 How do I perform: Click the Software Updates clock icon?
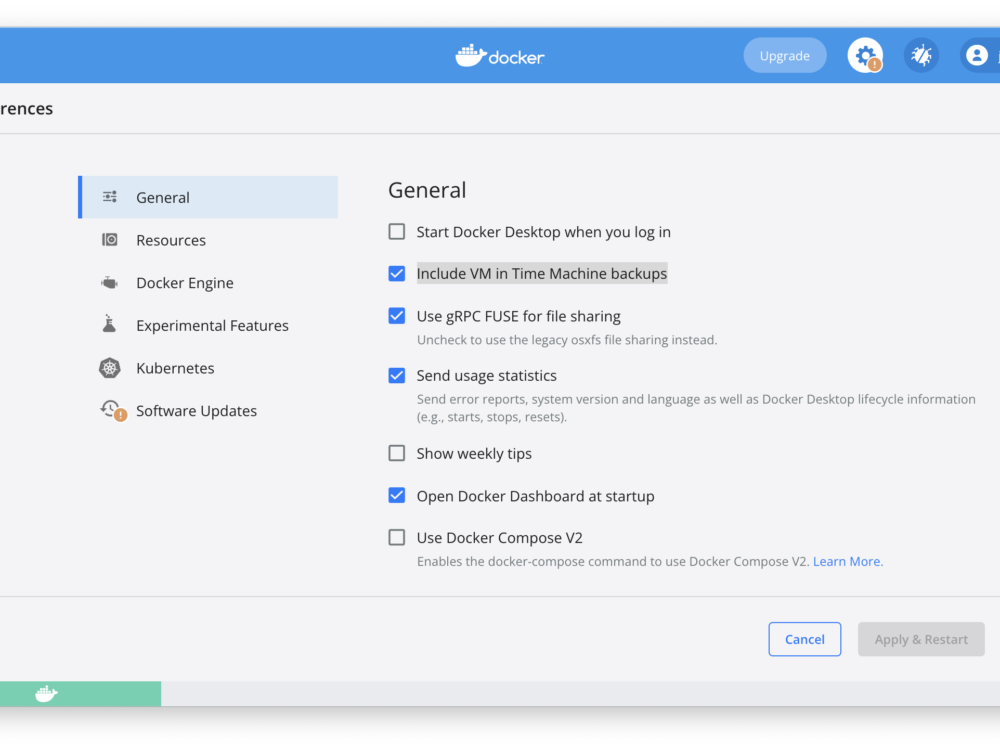pos(113,411)
